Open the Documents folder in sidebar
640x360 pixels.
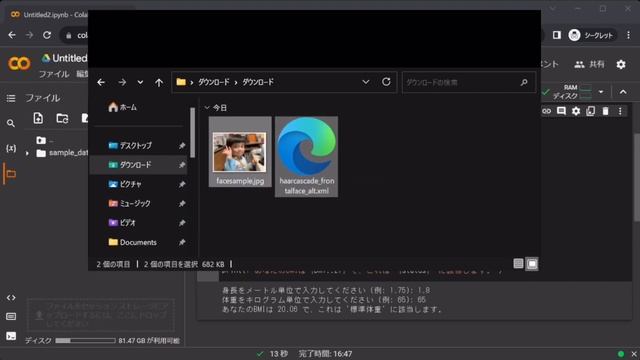[132, 242]
